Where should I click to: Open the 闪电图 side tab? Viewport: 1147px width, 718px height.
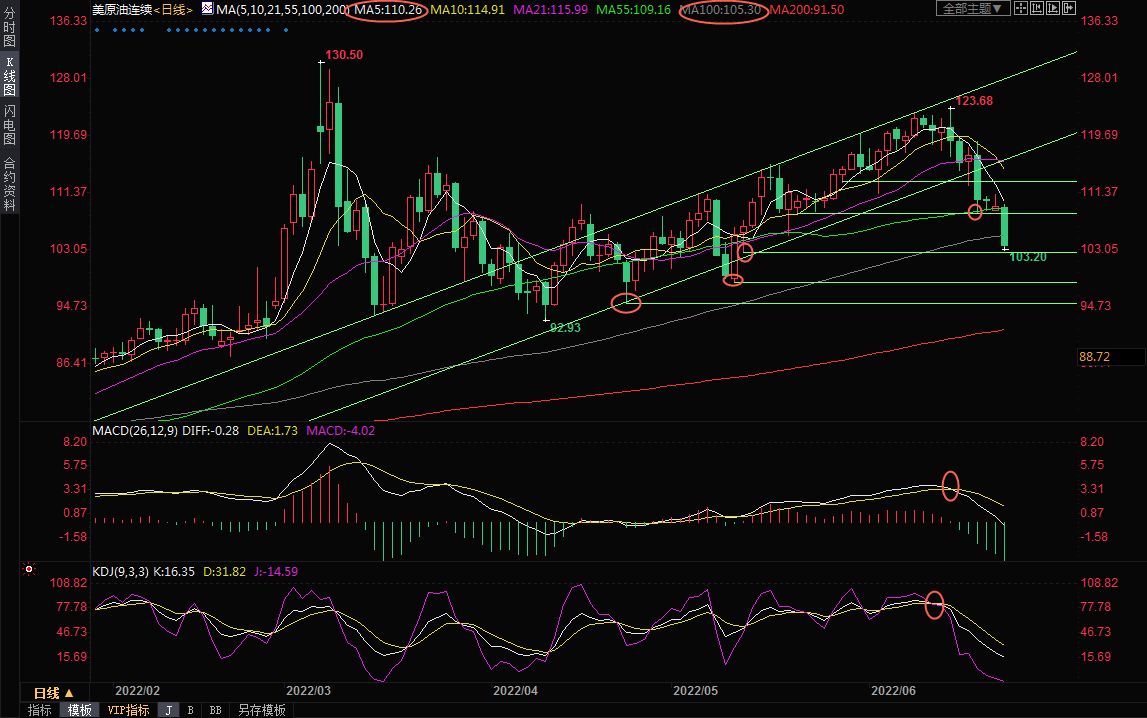[9, 124]
